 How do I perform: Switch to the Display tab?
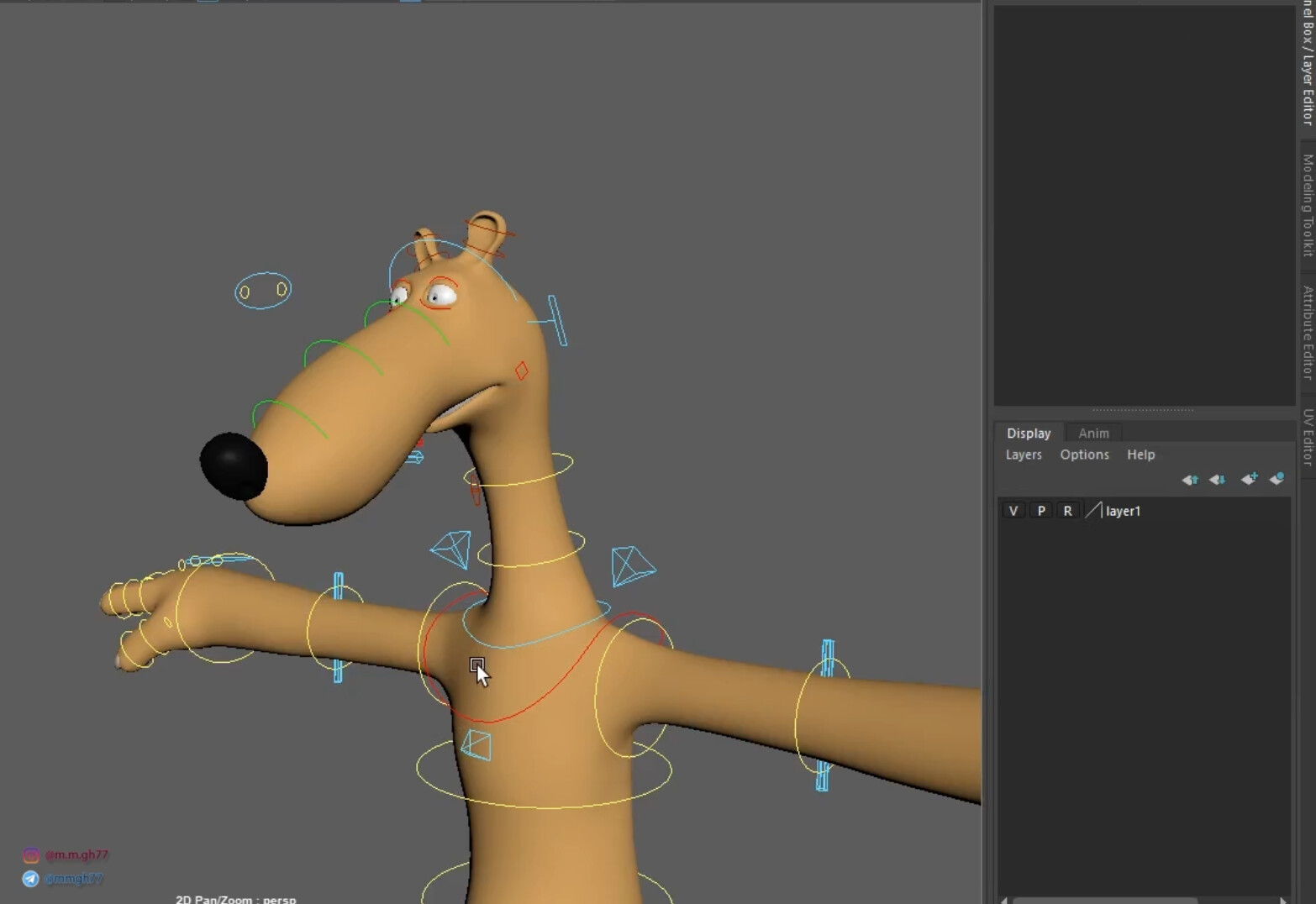click(1029, 433)
